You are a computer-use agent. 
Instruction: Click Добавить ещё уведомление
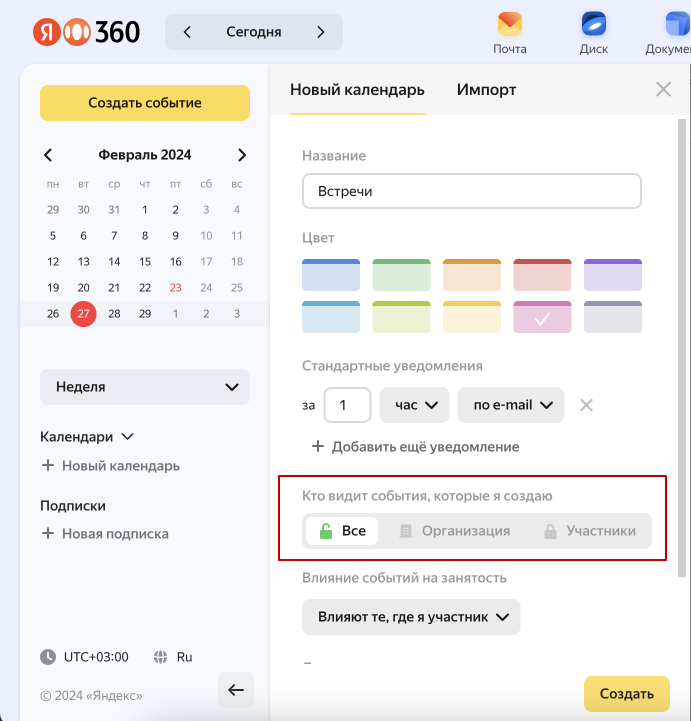416,446
